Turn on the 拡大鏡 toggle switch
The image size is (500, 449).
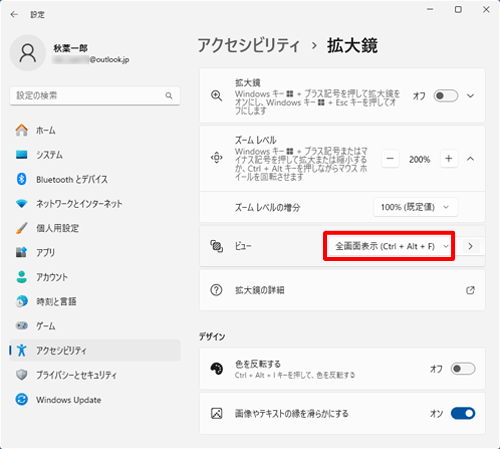(x=446, y=96)
